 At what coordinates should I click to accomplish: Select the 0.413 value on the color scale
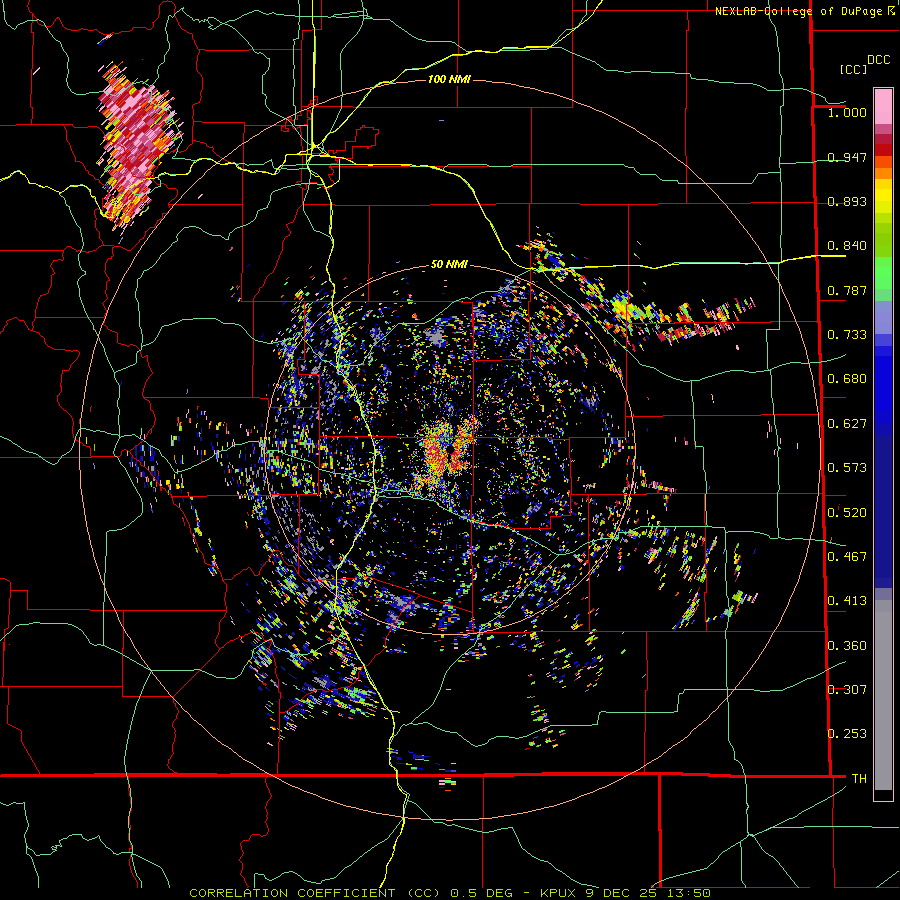point(847,600)
